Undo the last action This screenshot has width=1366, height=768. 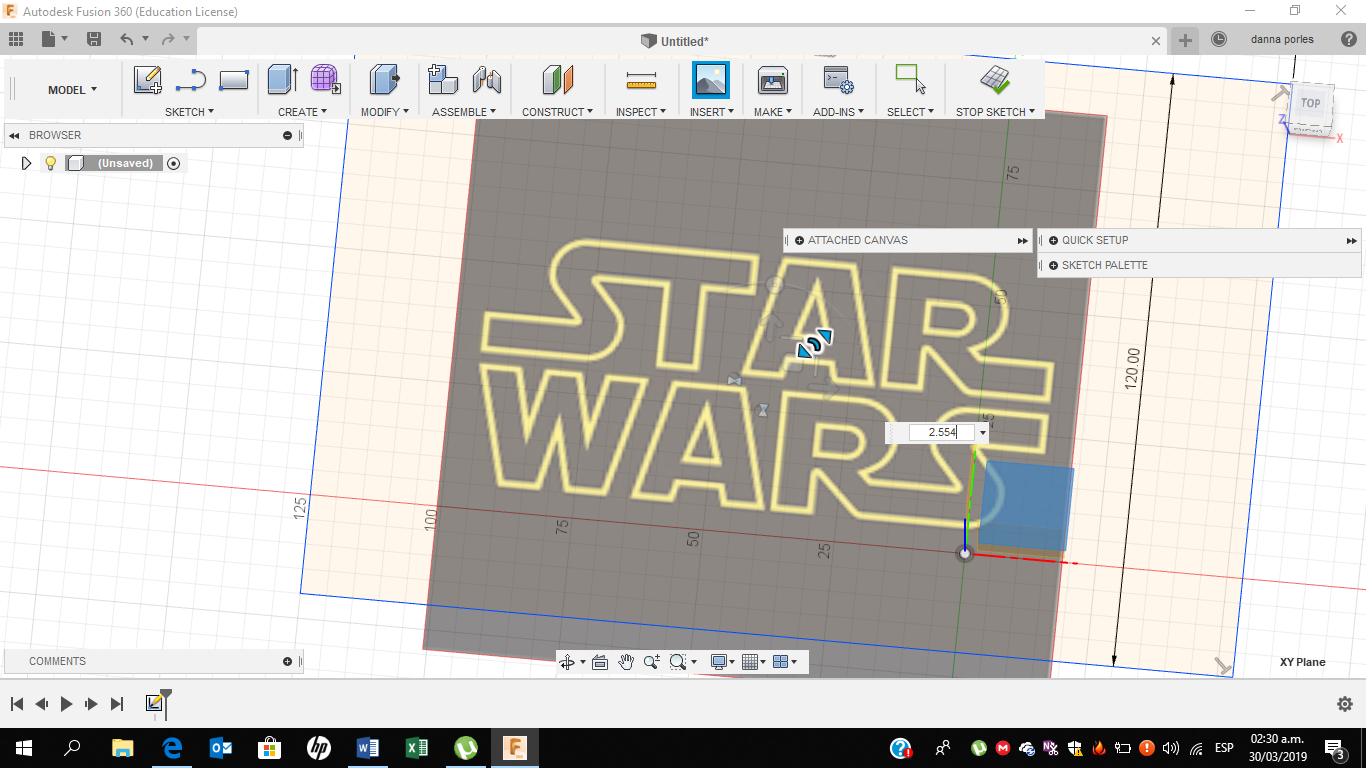(126, 39)
